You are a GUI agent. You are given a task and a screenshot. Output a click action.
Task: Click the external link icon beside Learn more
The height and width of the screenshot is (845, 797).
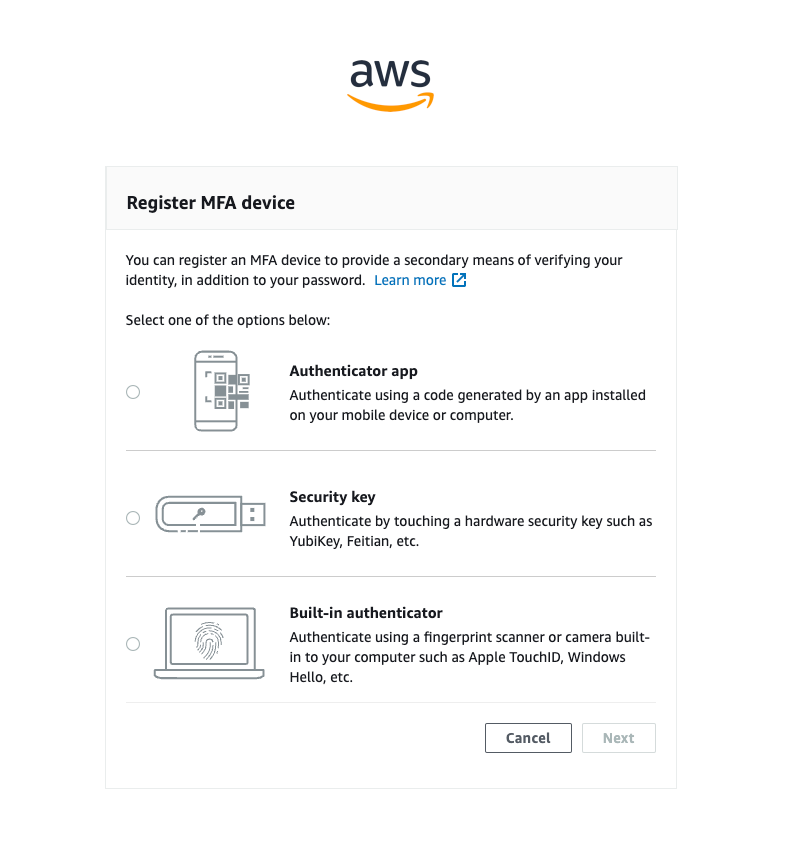click(459, 280)
